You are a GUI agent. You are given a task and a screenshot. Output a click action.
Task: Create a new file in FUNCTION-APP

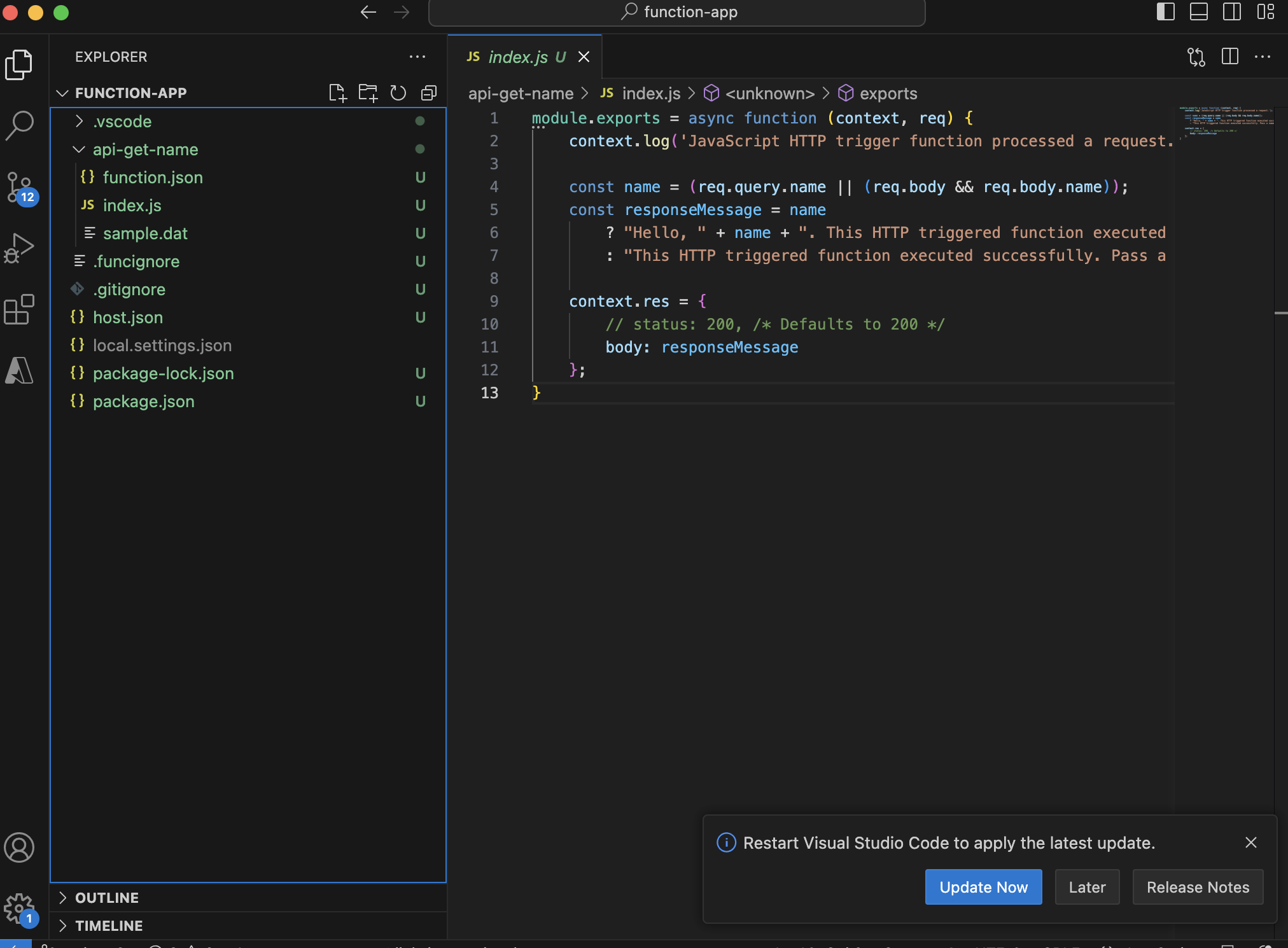click(x=337, y=93)
